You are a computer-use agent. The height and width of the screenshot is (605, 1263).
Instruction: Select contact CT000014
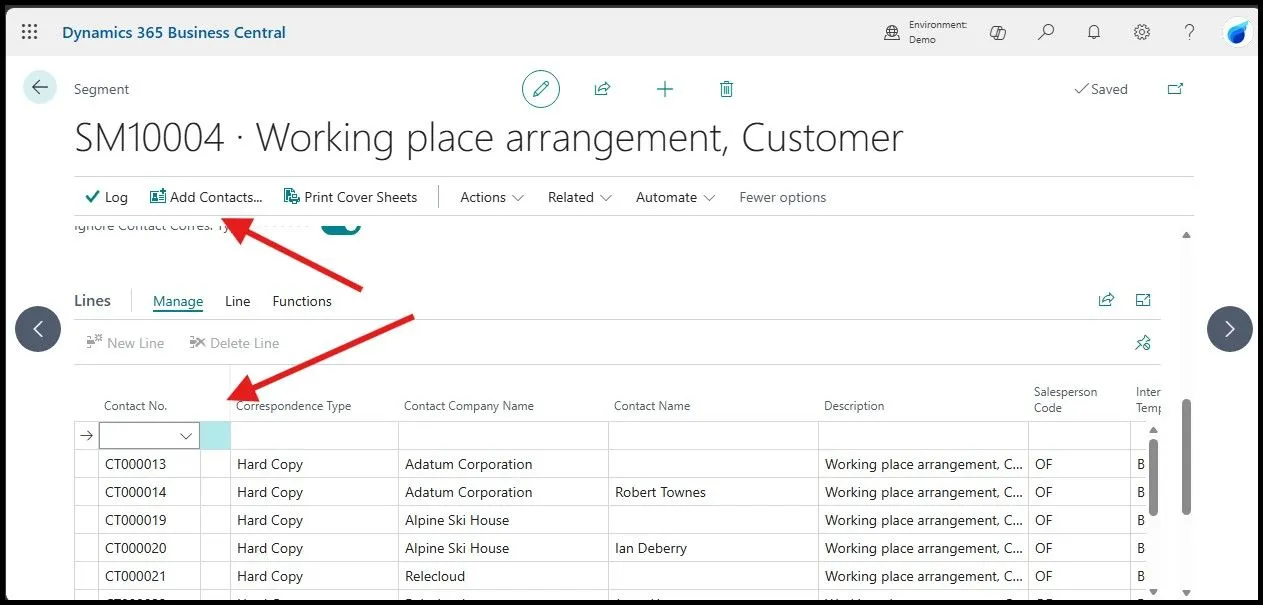click(135, 492)
